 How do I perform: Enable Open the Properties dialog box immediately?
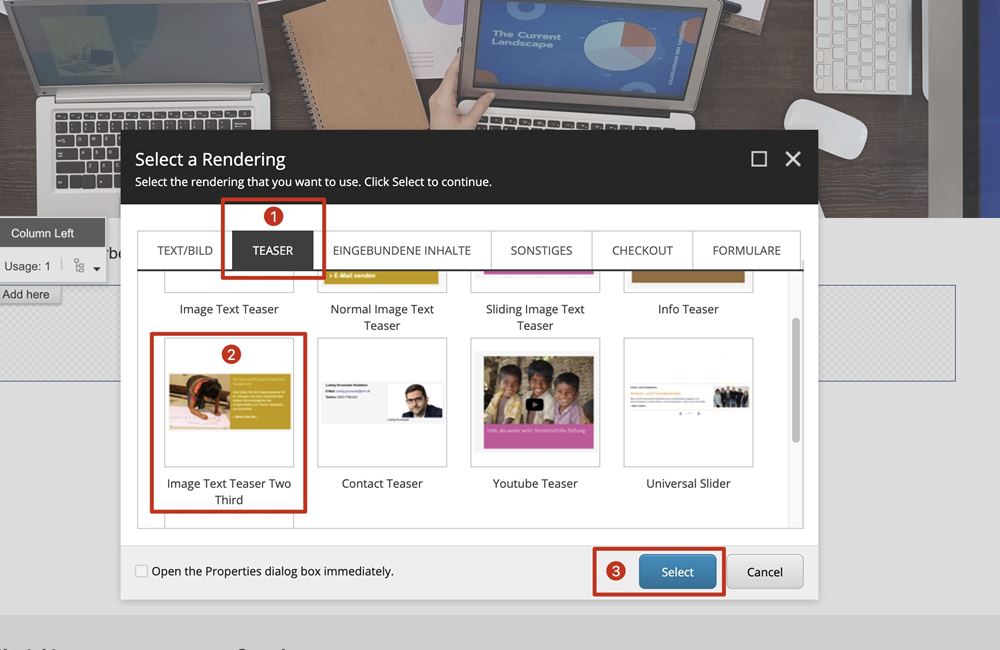coord(141,571)
